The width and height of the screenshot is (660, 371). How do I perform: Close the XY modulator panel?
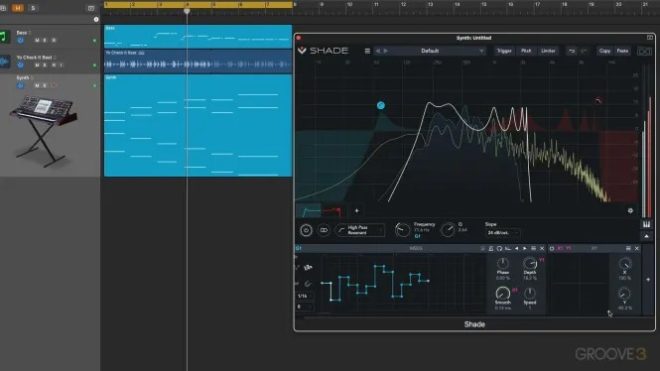[637, 249]
